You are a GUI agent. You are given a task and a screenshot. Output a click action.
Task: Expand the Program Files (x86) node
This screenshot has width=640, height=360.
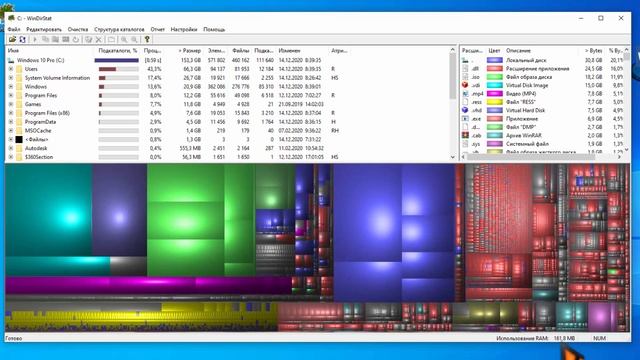11,113
